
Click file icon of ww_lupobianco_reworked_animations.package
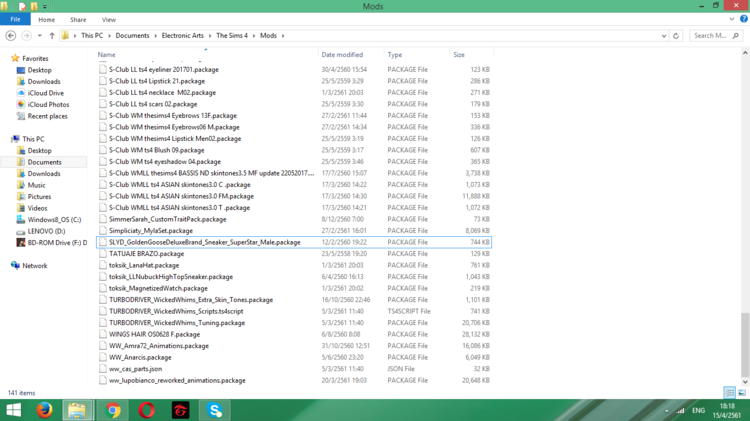[102, 380]
